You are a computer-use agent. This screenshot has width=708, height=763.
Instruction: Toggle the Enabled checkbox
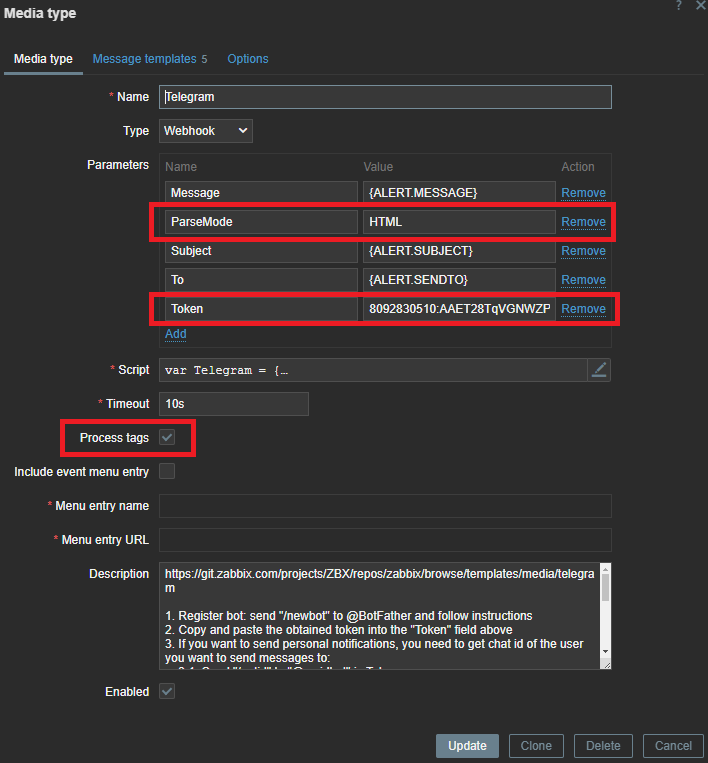point(167,691)
